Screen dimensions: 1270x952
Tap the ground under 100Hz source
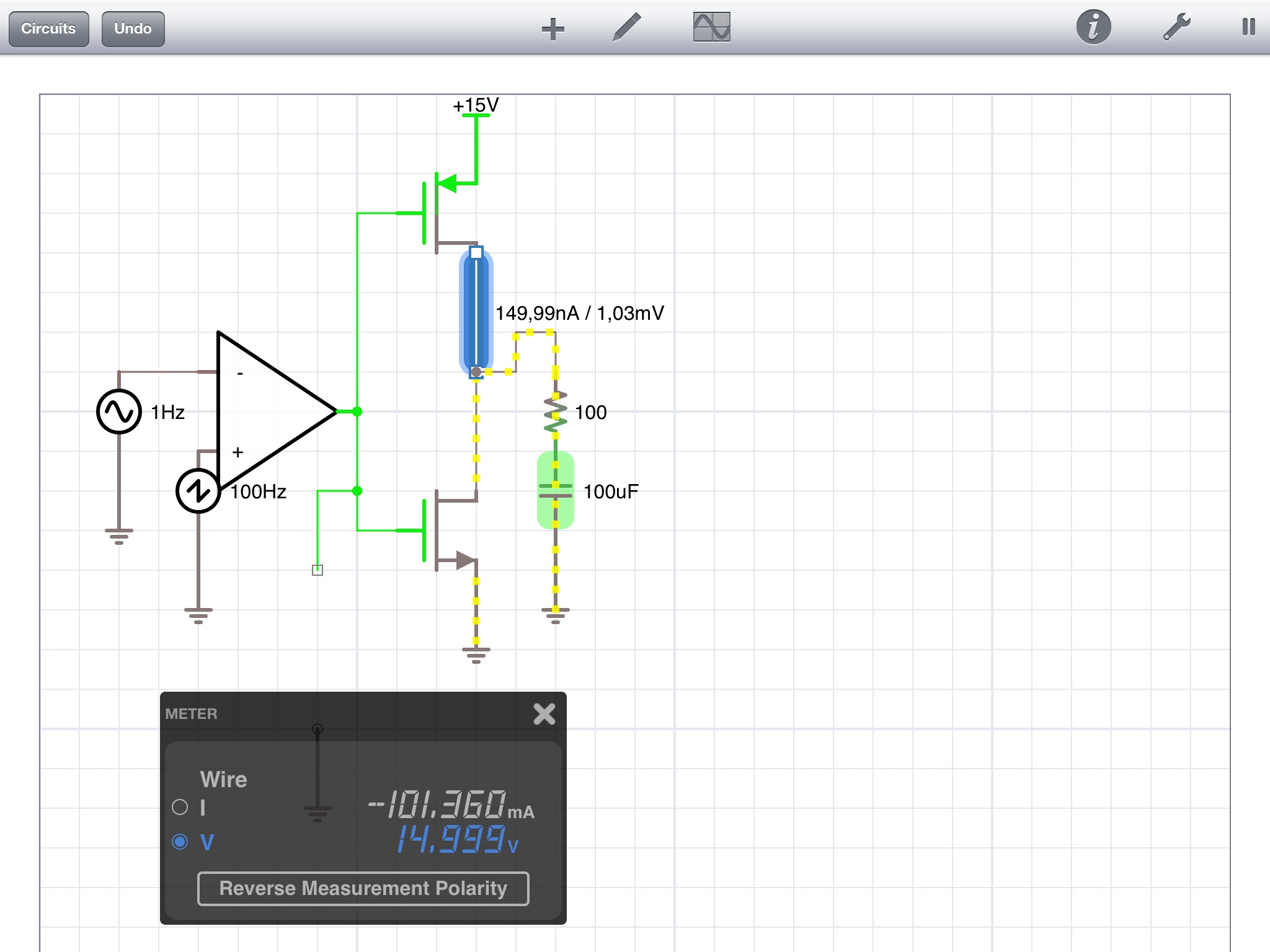click(198, 615)
